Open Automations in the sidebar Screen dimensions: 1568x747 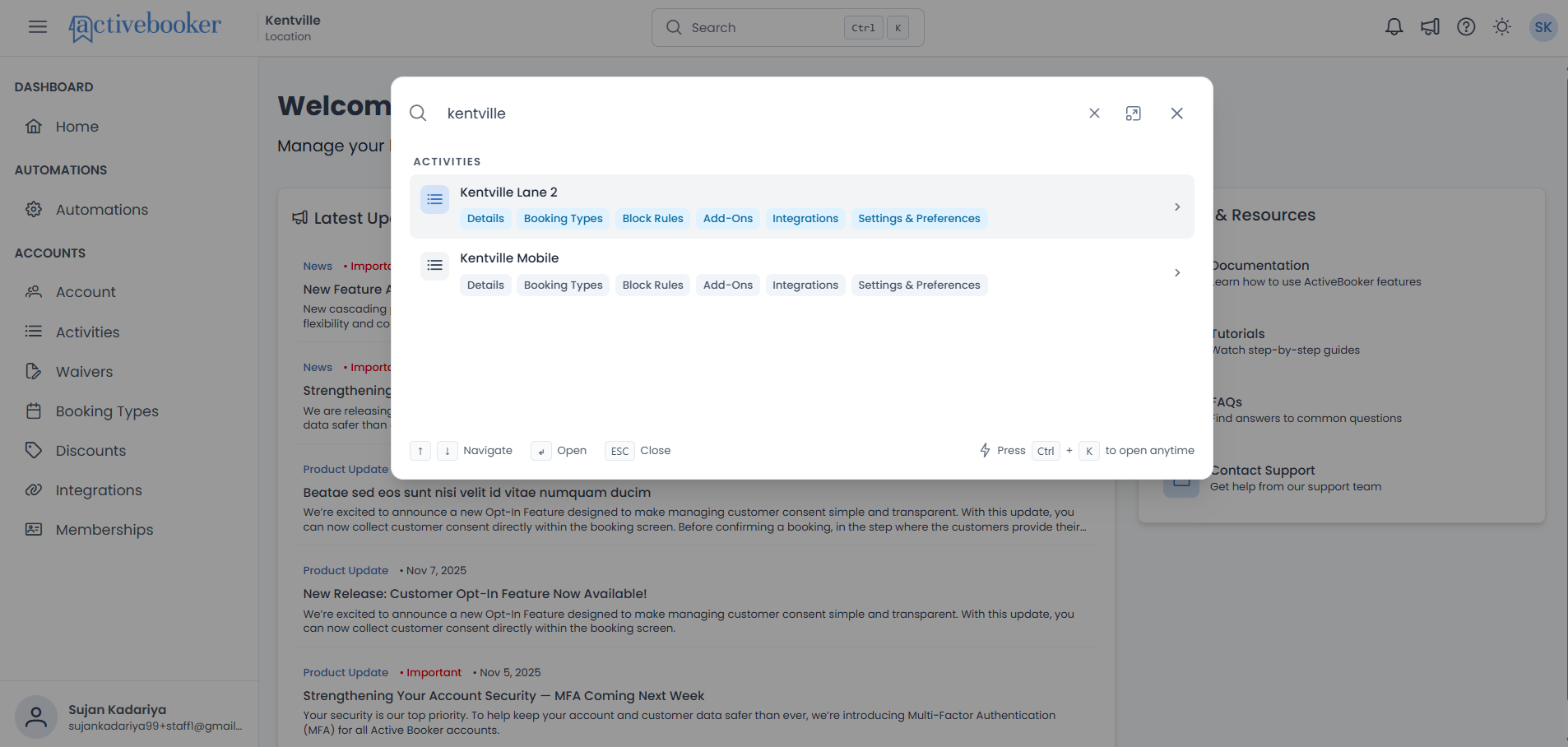coord(102,210)
